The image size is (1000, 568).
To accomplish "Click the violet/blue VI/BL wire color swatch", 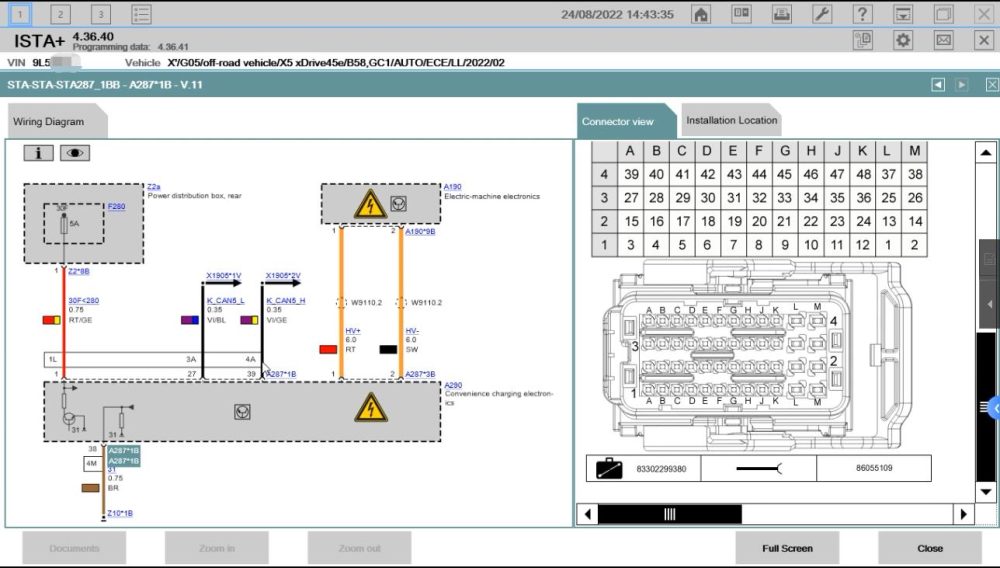I will [190, 320].
